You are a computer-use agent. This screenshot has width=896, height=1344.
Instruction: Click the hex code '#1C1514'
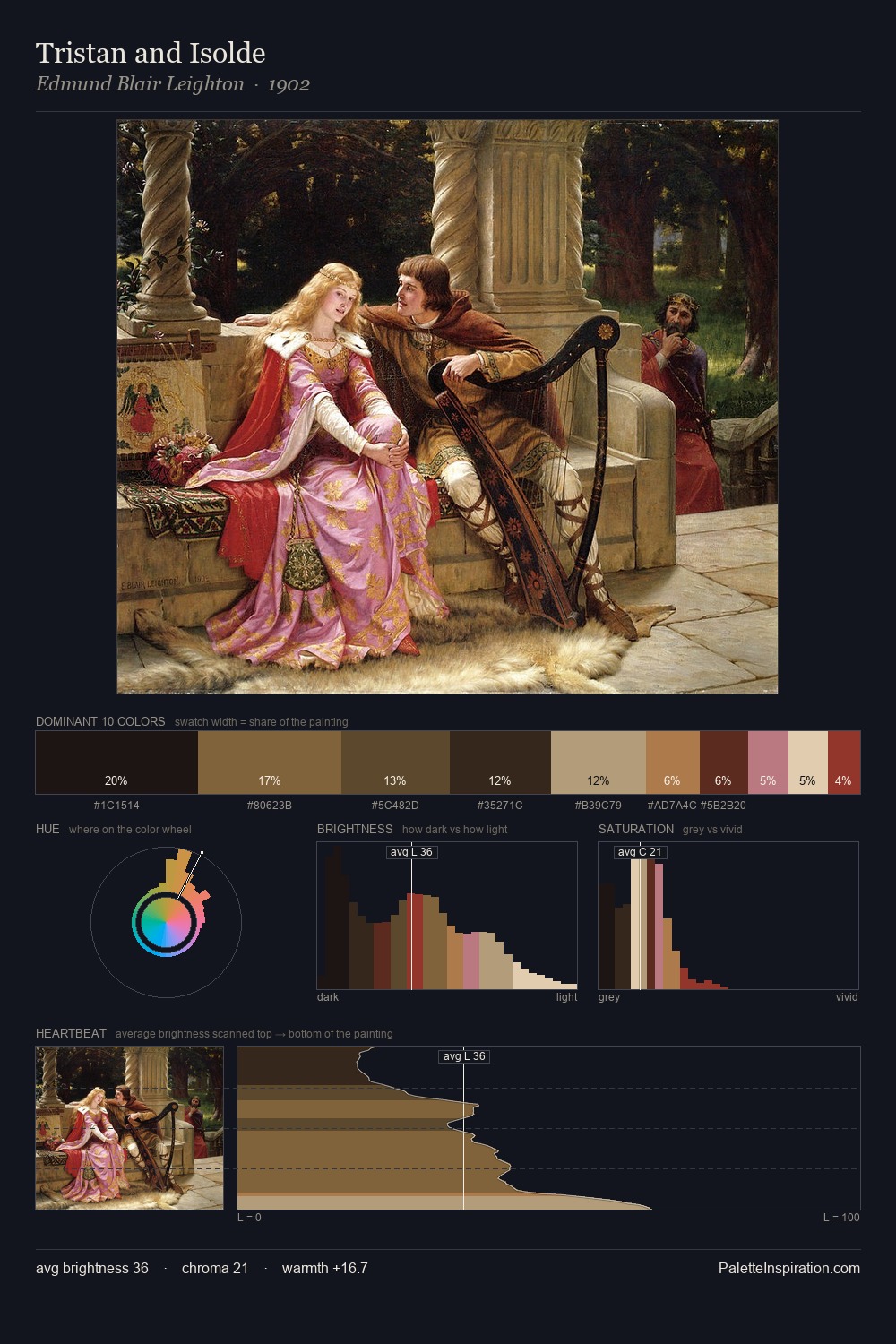[x=116, y=806]
